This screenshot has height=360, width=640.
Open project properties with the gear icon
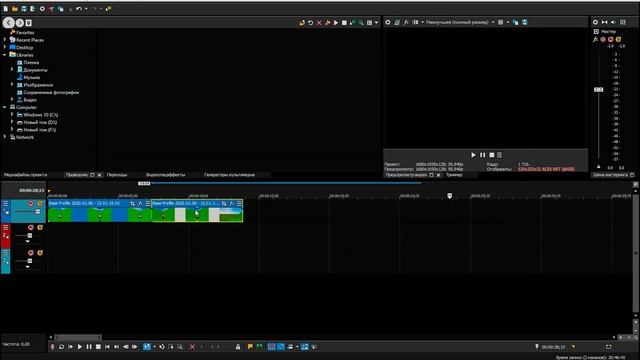click(42, 9)
